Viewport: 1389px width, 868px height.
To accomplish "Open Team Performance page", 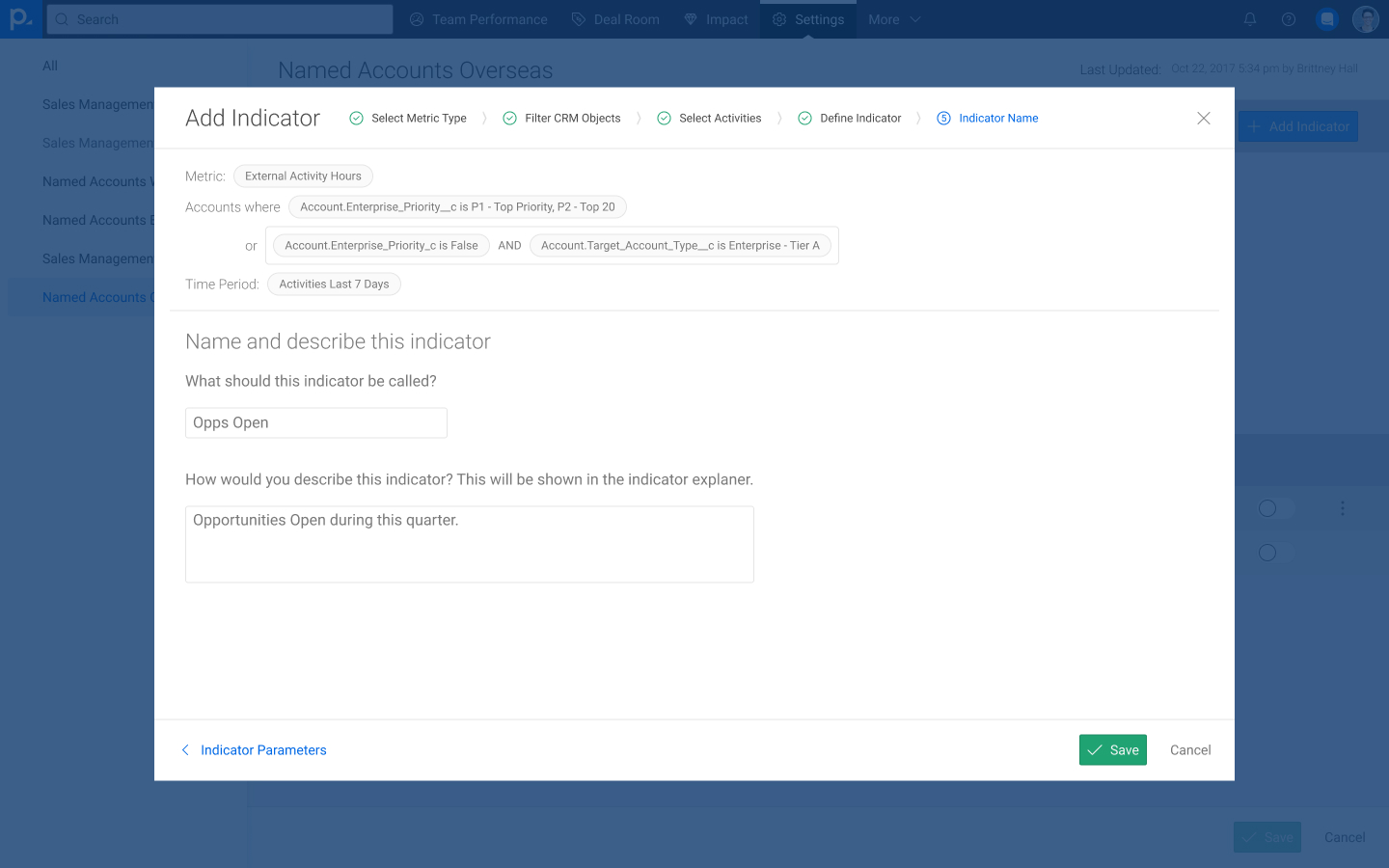I will pos(478,19).
